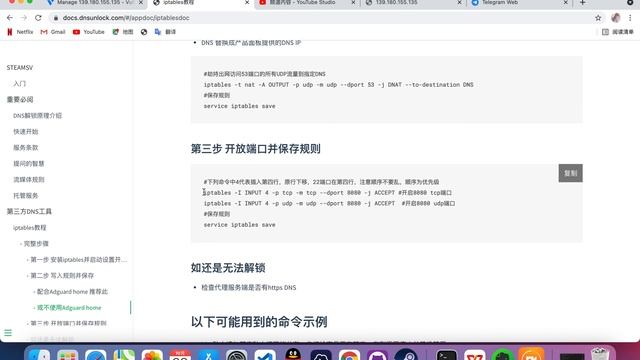The width and height of the screenshot is (640, 360).
Task: Go back with the browser back arrow
Action: click(10, 18)
